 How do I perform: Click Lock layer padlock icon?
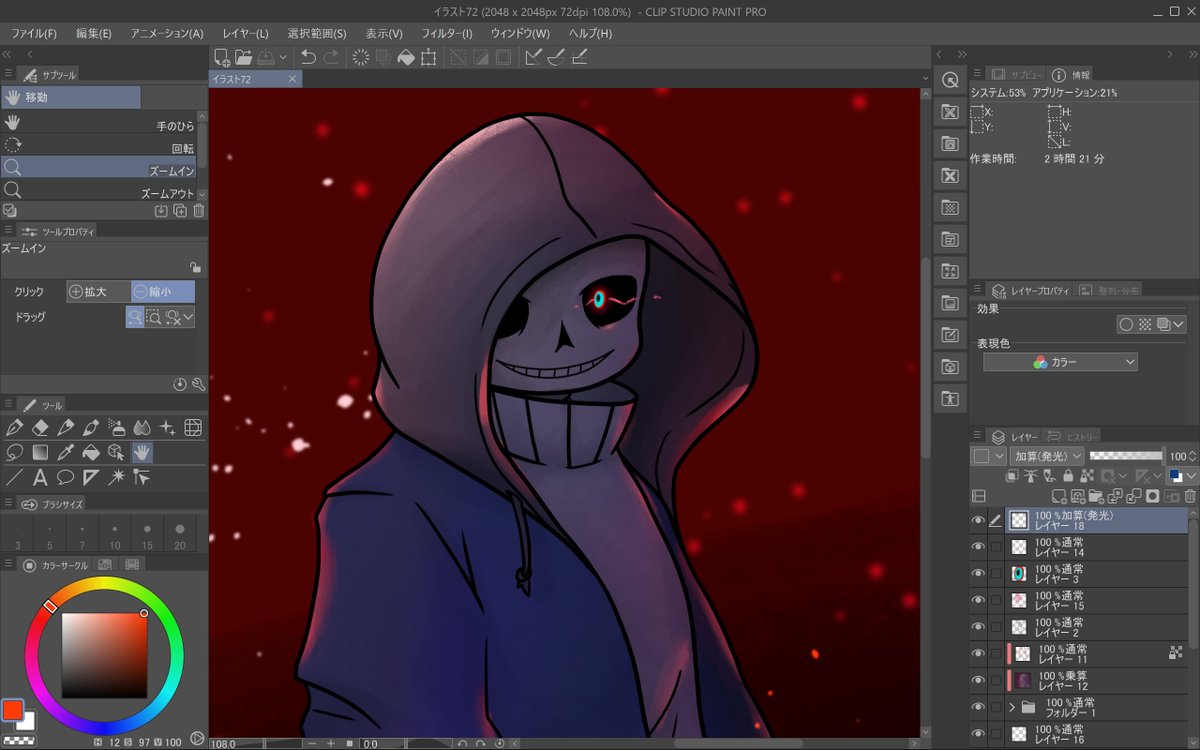(1068, 476)
